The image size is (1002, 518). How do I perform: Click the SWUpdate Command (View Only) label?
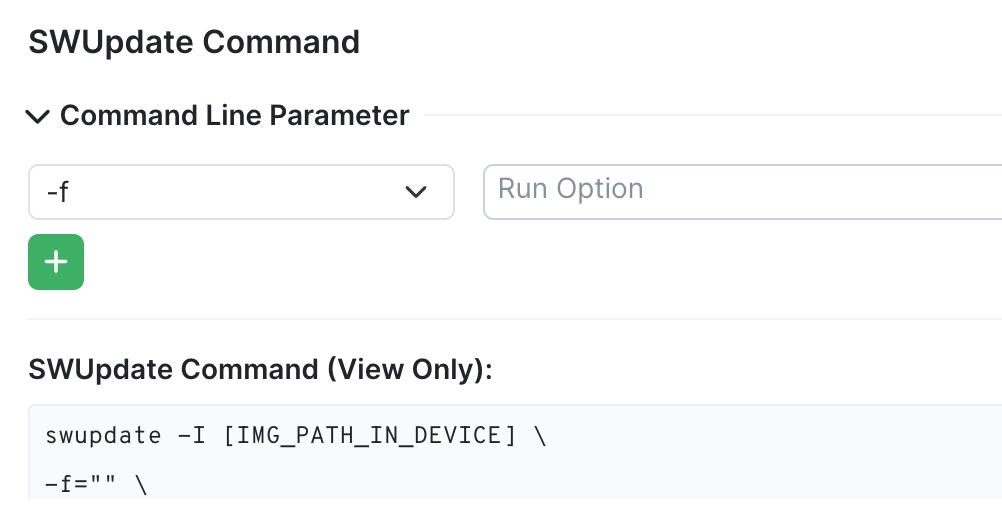tap(260, 369)
